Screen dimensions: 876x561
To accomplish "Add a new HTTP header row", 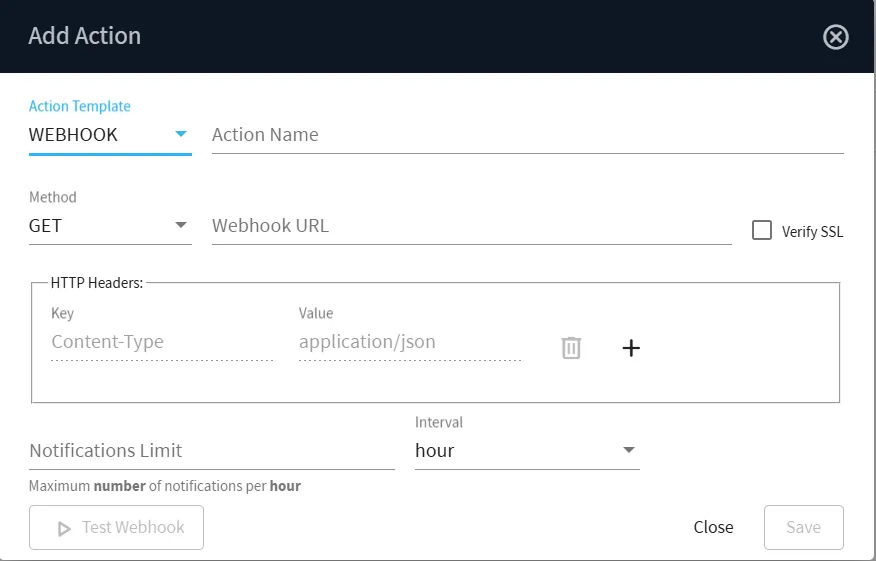I will pos(631,348).
